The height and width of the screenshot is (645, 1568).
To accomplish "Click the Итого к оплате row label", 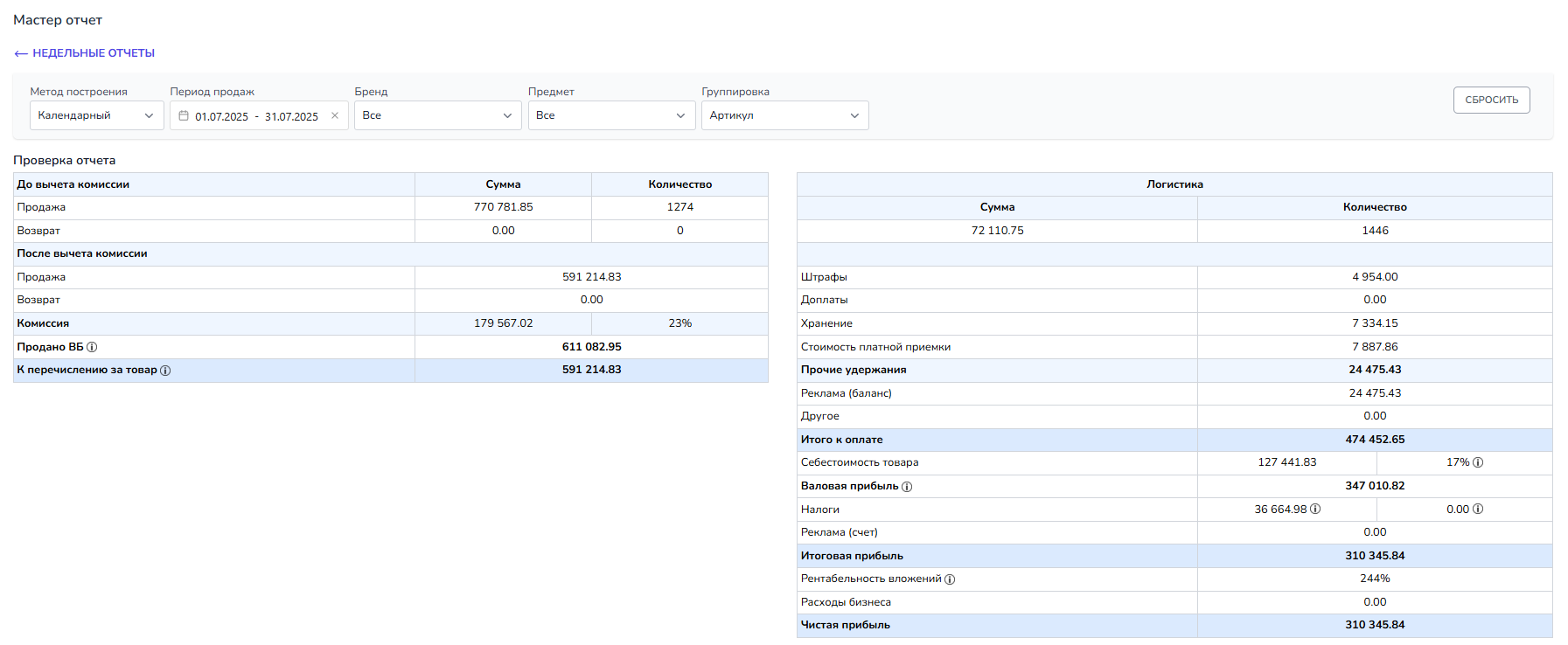I will pyautogui.click(x=841, y=440).
